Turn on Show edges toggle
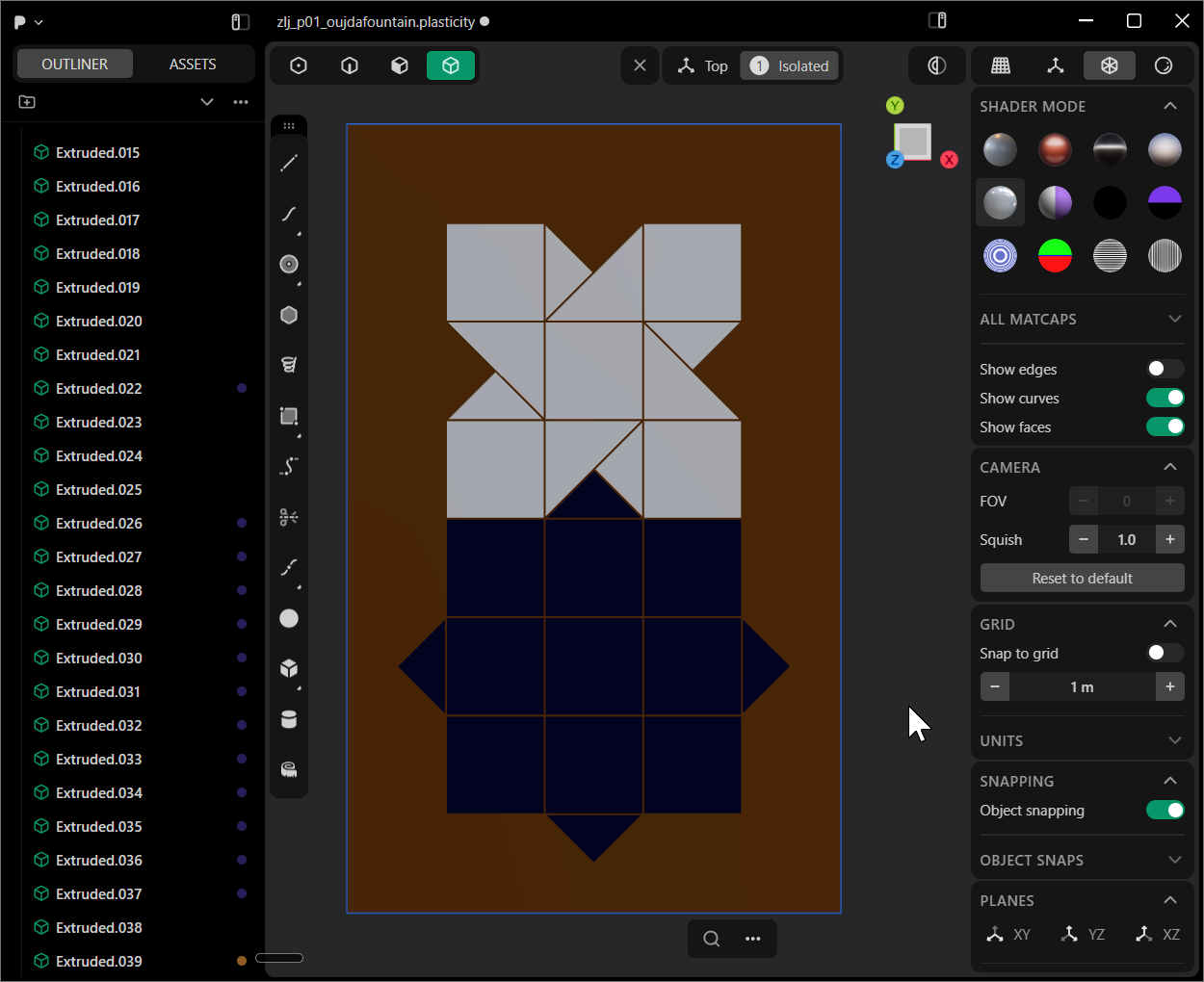 pos(1165,369)
